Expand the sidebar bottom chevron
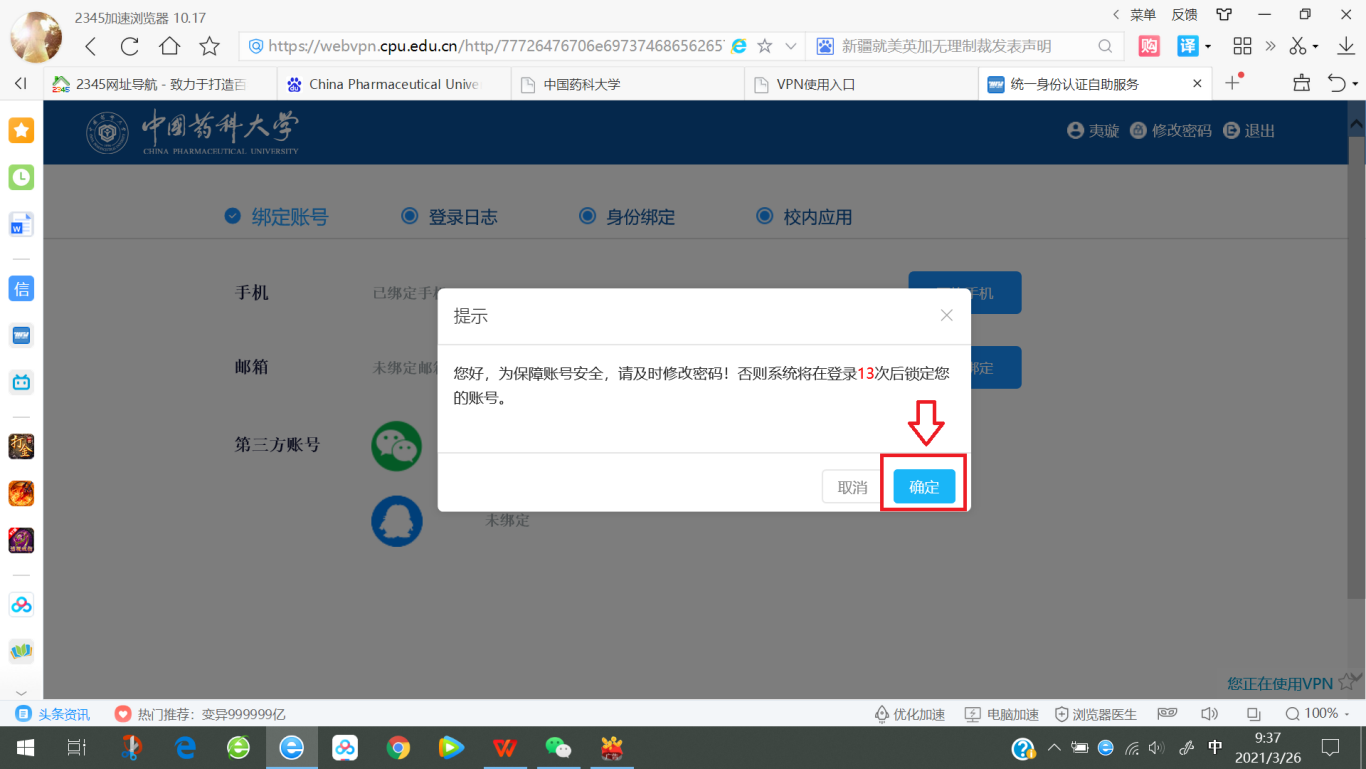This screenshot has height=769, width=1366. click(21, 693)
